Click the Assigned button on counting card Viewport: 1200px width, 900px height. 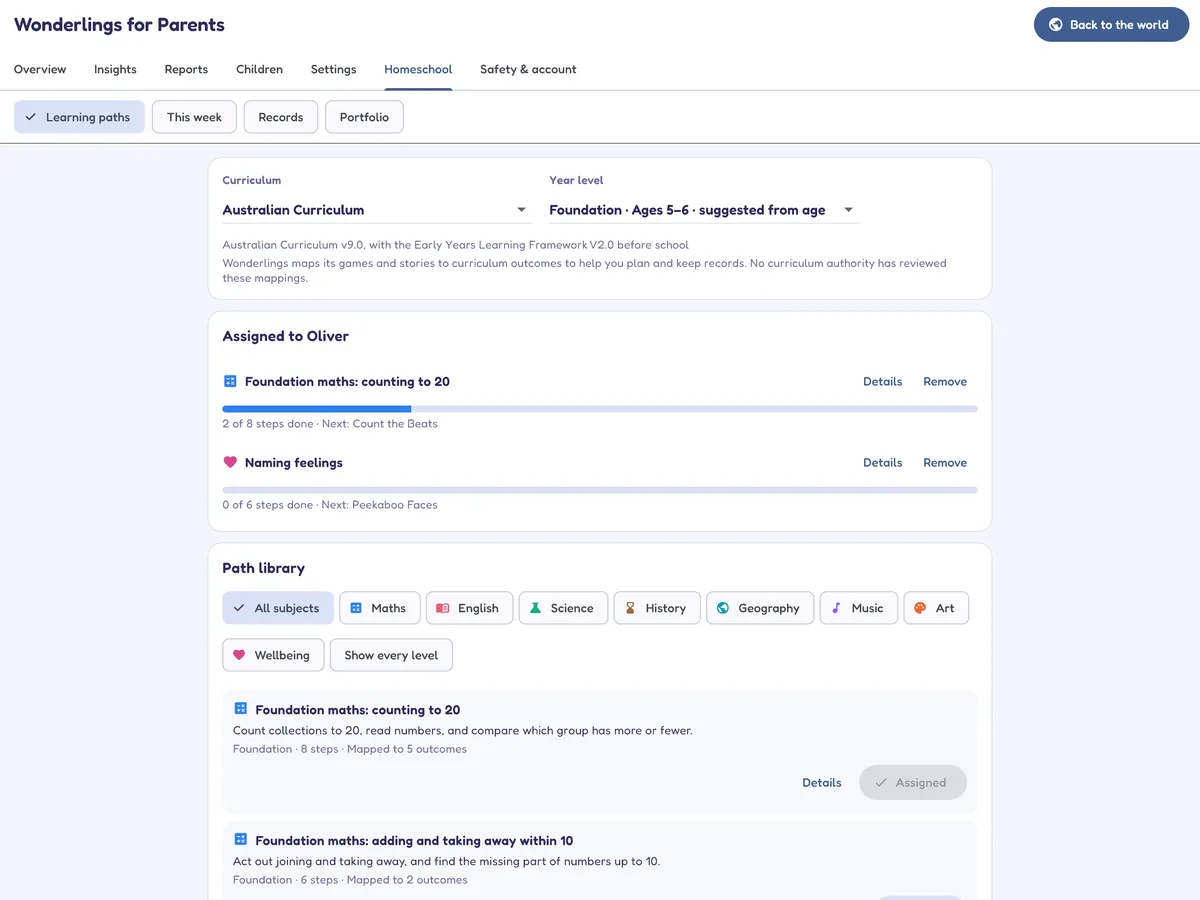913,782
